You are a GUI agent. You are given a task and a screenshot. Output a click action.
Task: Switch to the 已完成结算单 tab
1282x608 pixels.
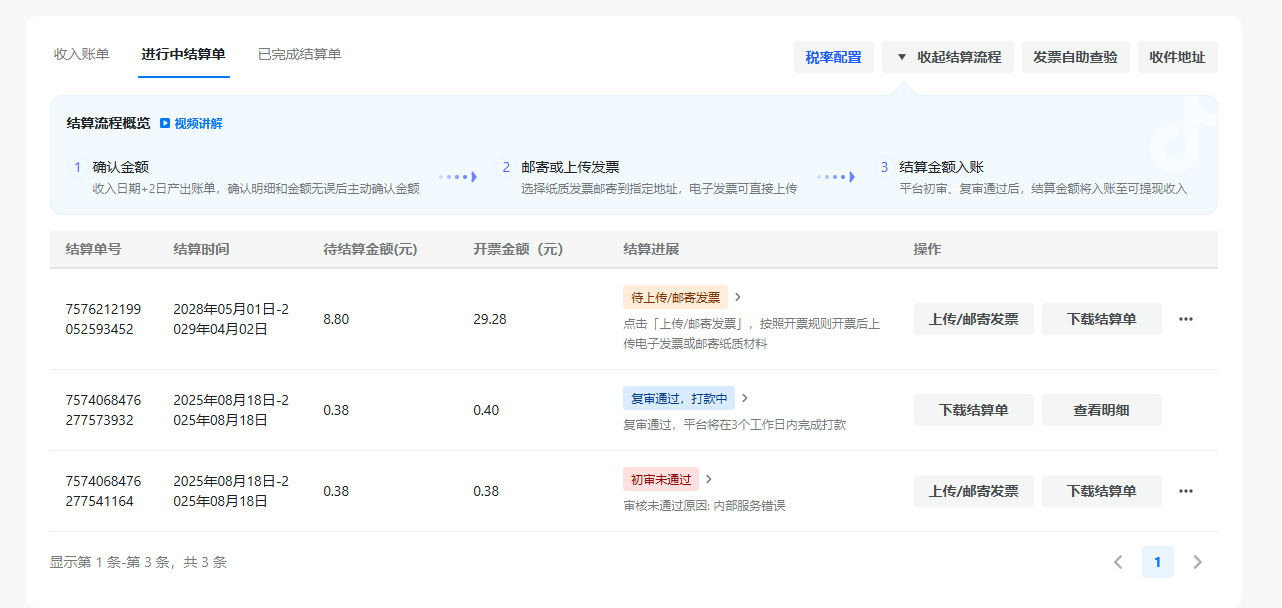pyautogui.click(x=299, y=54)
